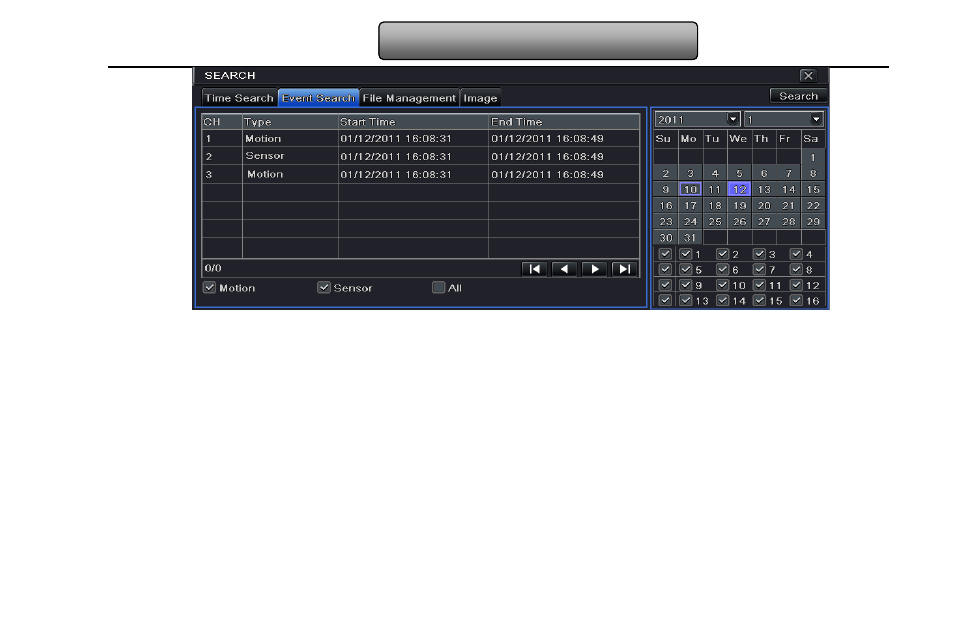Screen dimensions: 955x636
Task: Toggle channel 15 checkbox
Action: coord(759,300)
